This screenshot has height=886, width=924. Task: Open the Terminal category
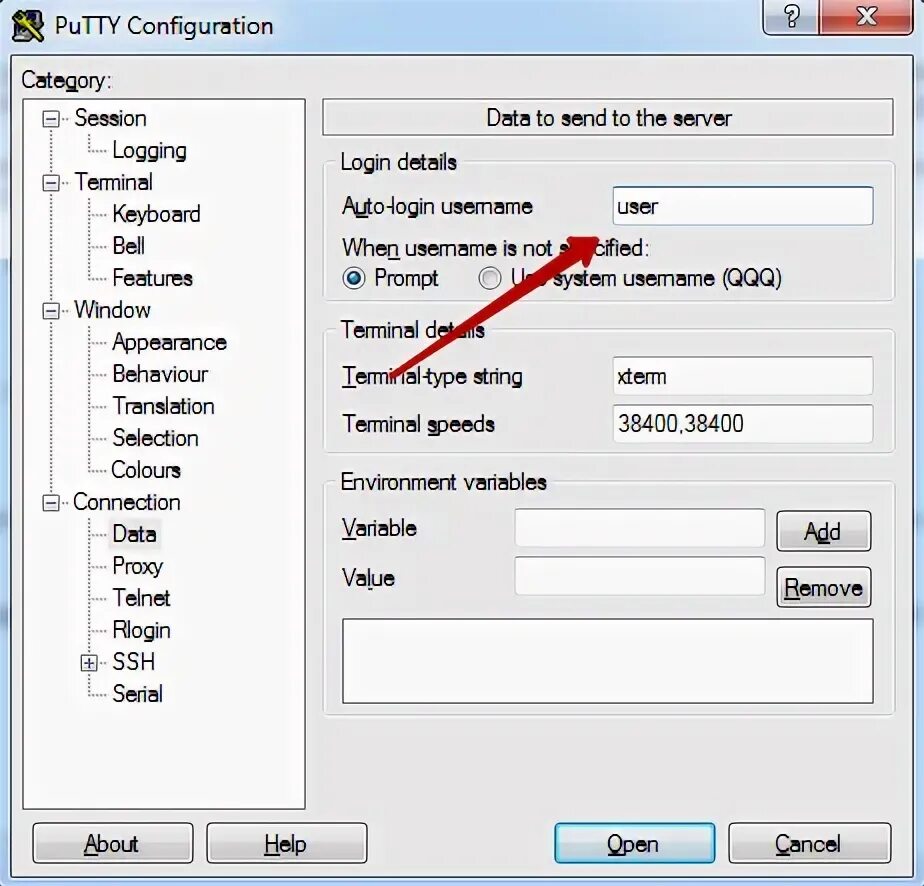pos(113,182)
